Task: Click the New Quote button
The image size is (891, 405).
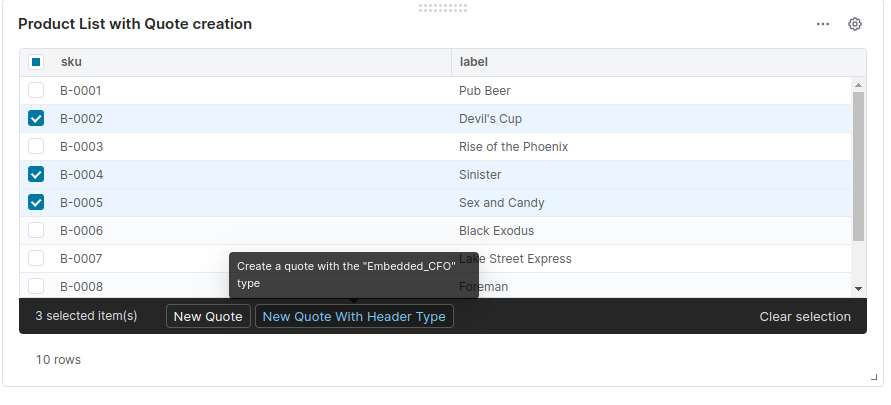Action: (208, 316)
